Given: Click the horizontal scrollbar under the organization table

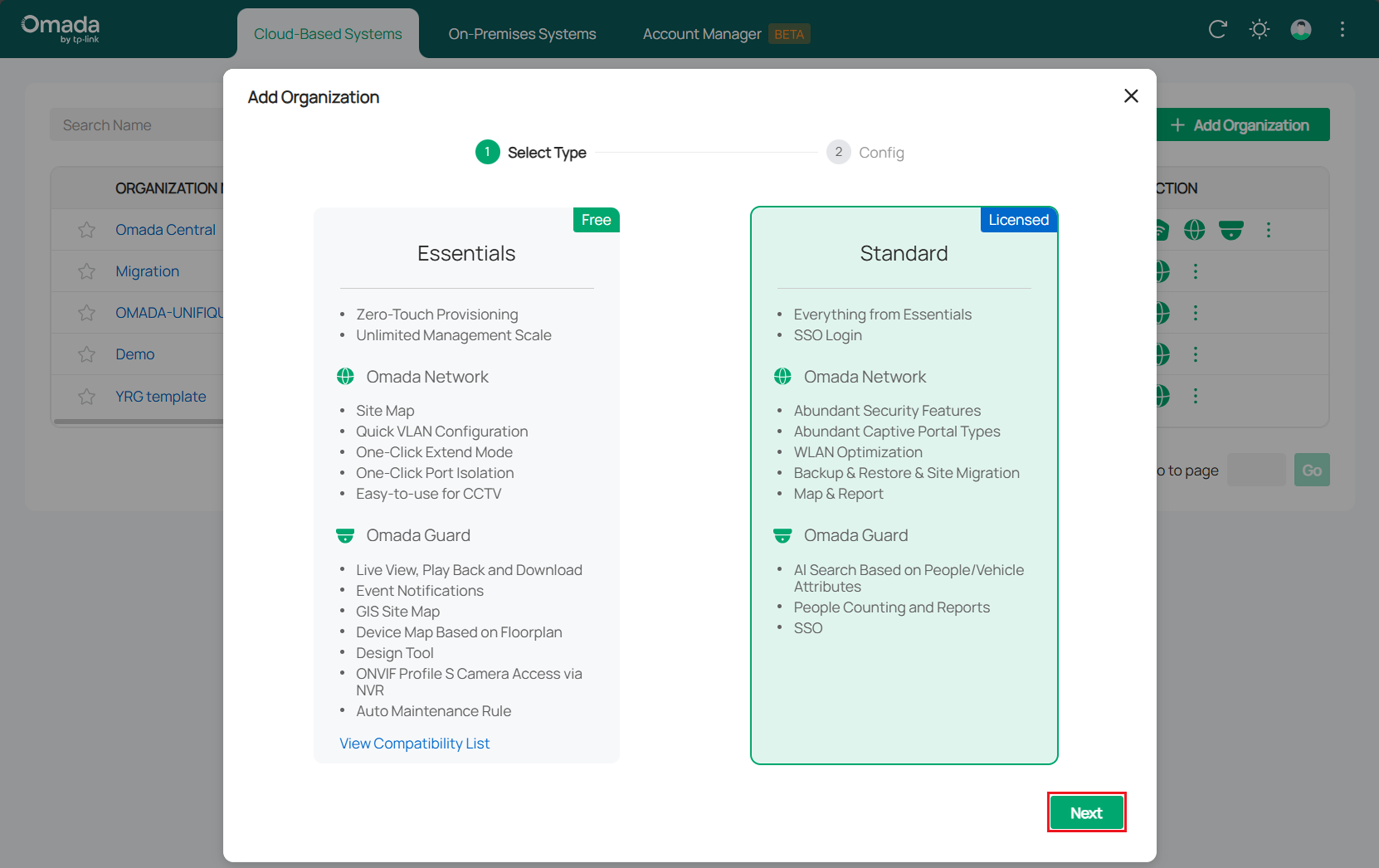Looking at the screenshot, I should [x=138, y=421].
